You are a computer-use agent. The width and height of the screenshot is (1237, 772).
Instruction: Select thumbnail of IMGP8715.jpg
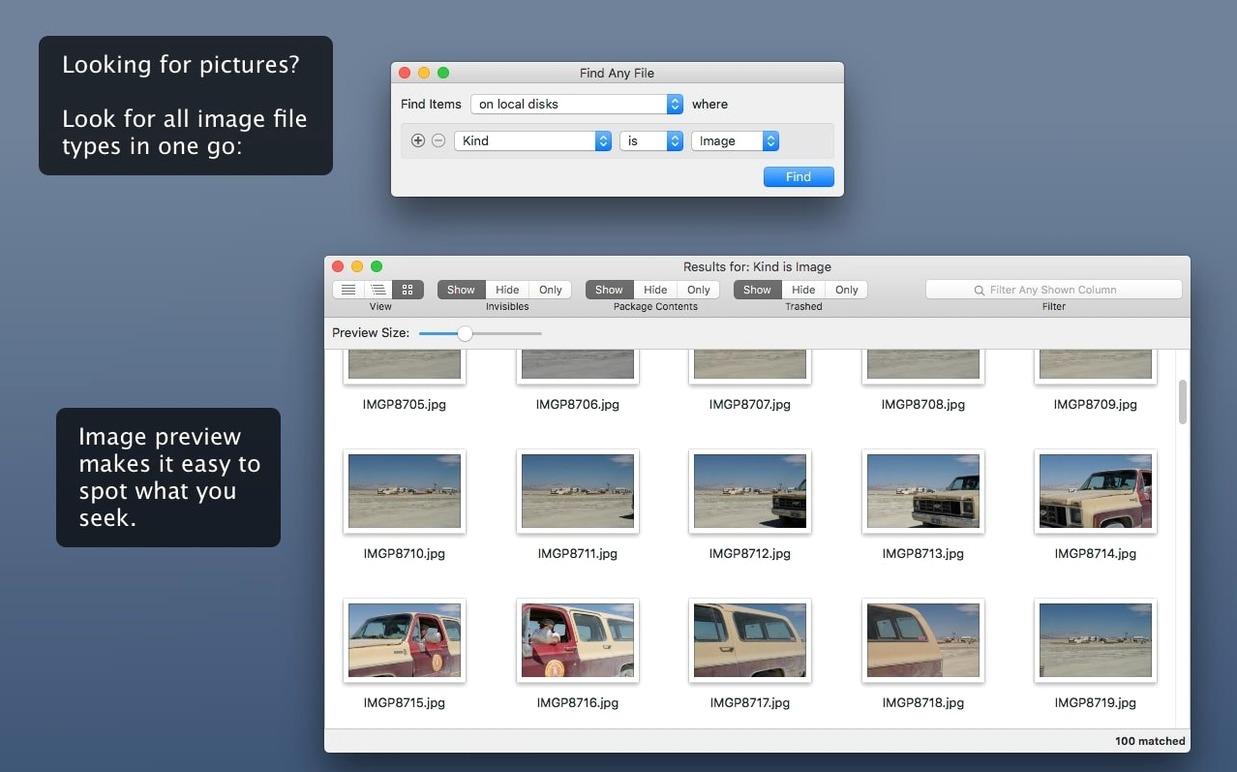click(x=404, y=641)
